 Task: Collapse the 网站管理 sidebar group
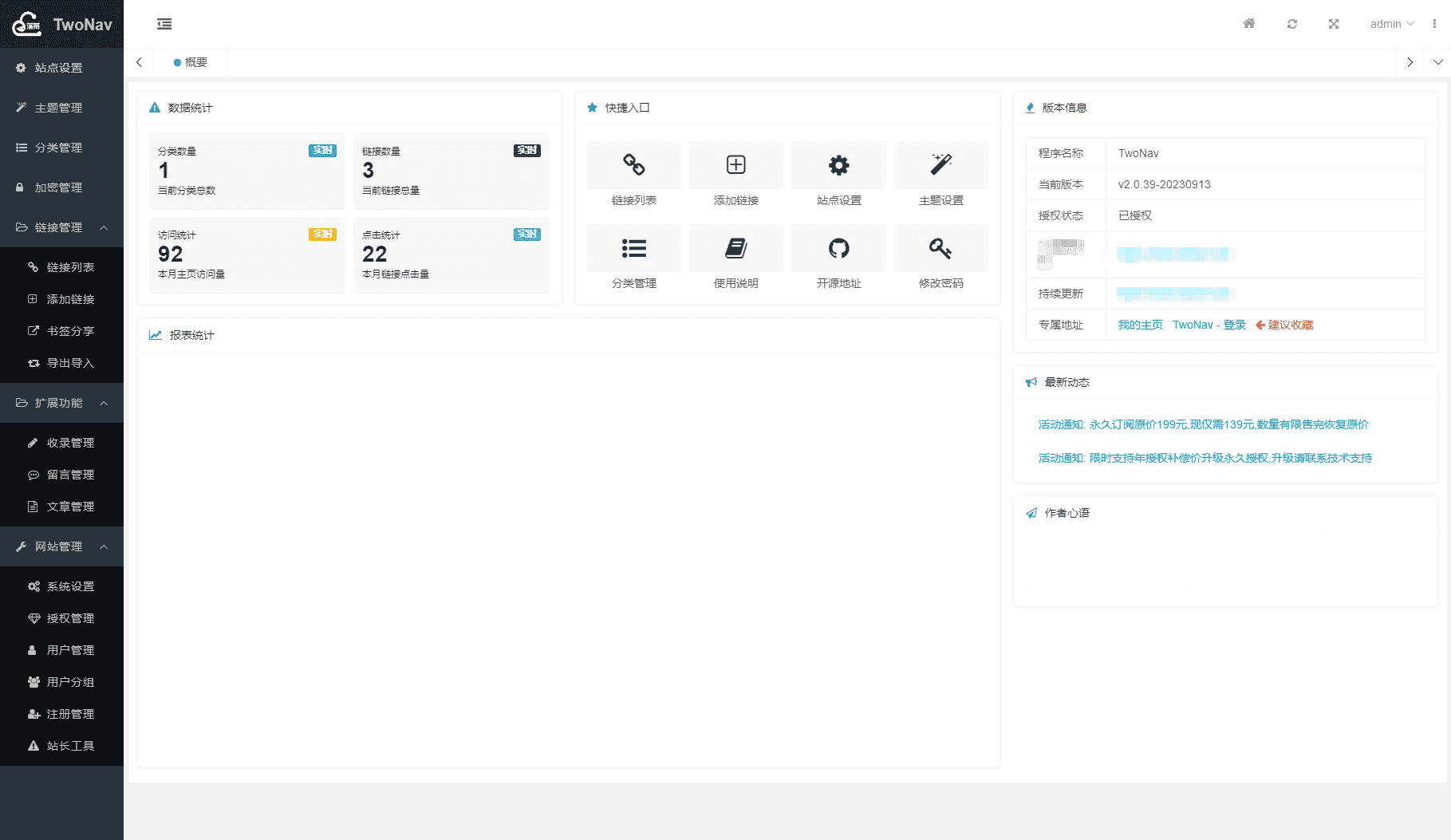coord(61,546)
